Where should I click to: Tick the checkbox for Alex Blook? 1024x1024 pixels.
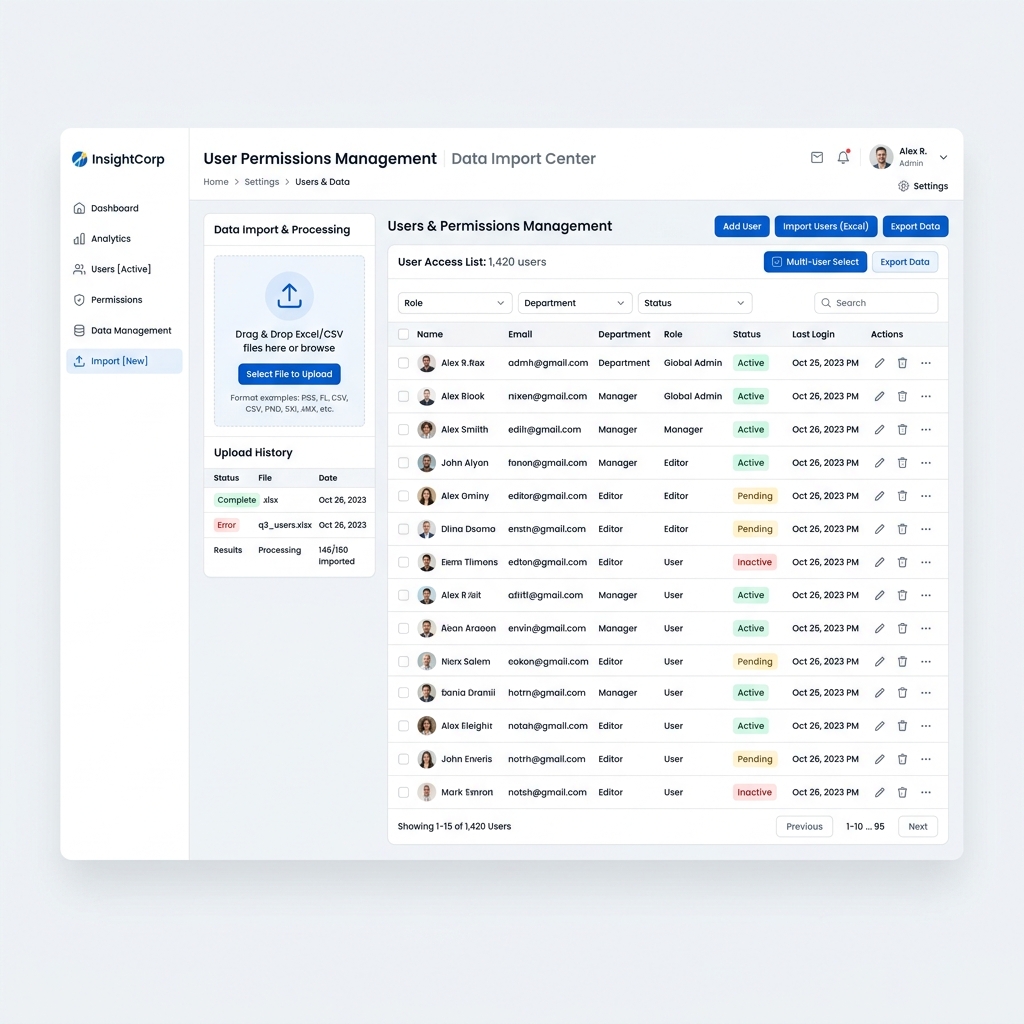click(403, 397)
